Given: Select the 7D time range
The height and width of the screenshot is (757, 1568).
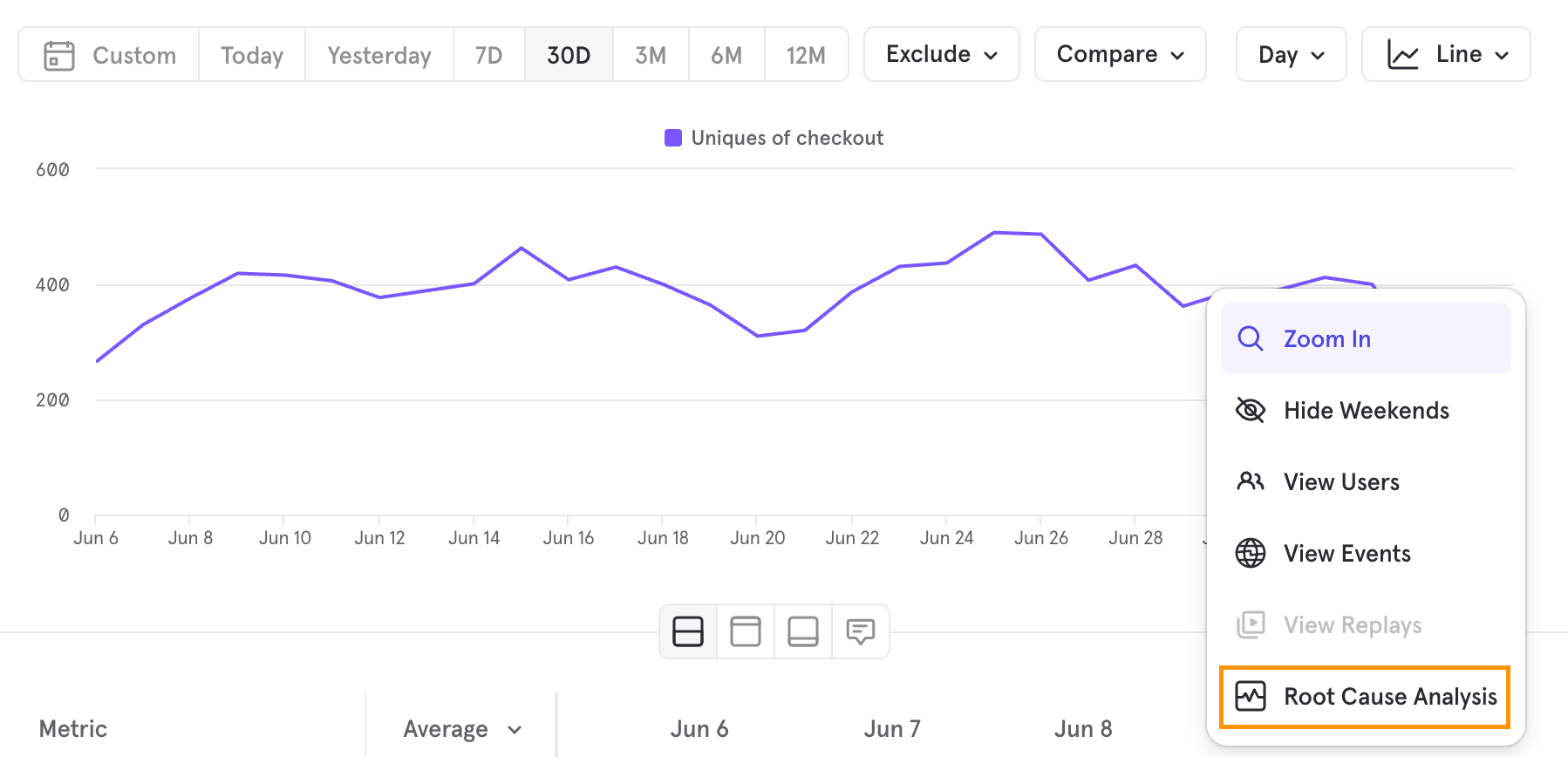Looking at the screenshot, I should click(x=488, y=55).
